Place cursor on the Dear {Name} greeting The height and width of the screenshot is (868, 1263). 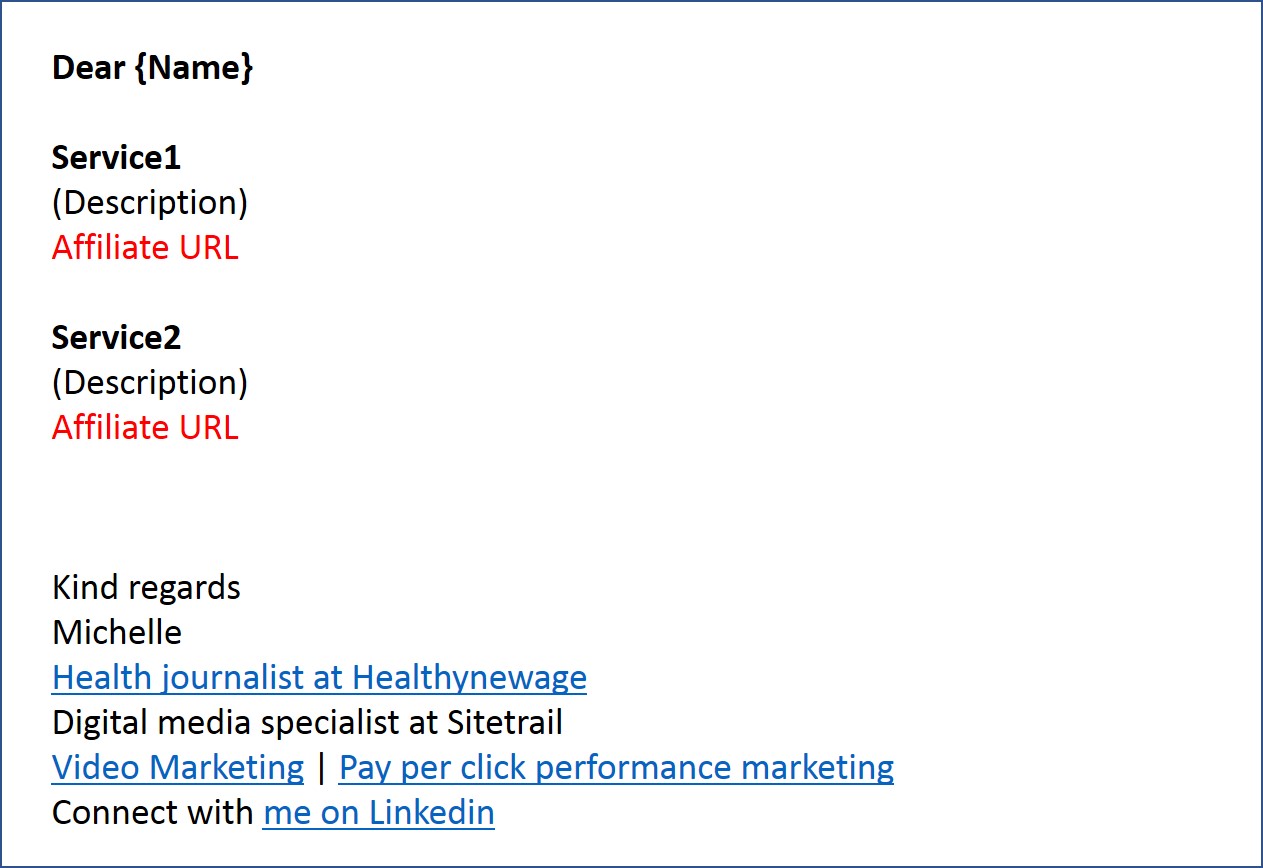pos(152,69)
